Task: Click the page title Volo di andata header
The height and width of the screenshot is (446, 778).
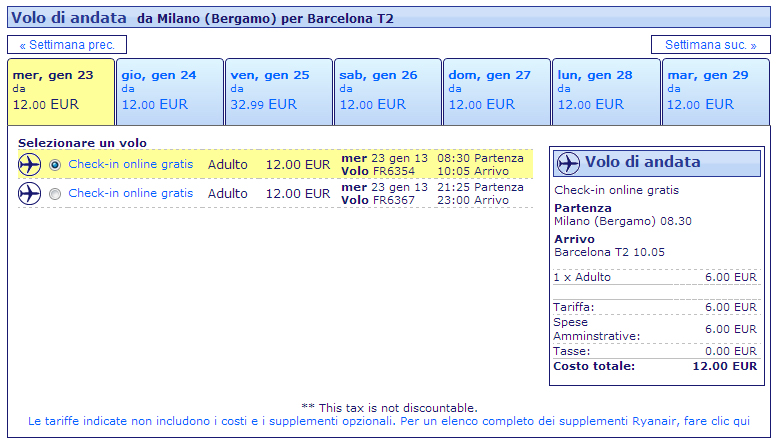Action: (x=69, y=18)
